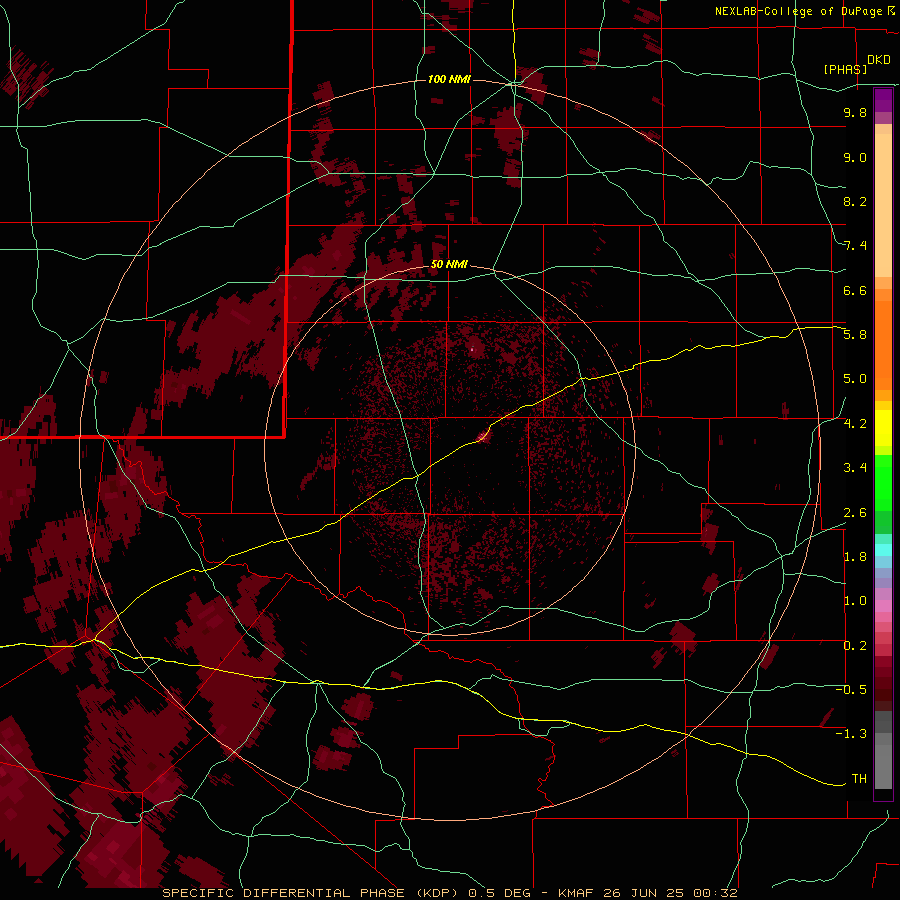Click the -1.3 value on the legend

[851, 734]
